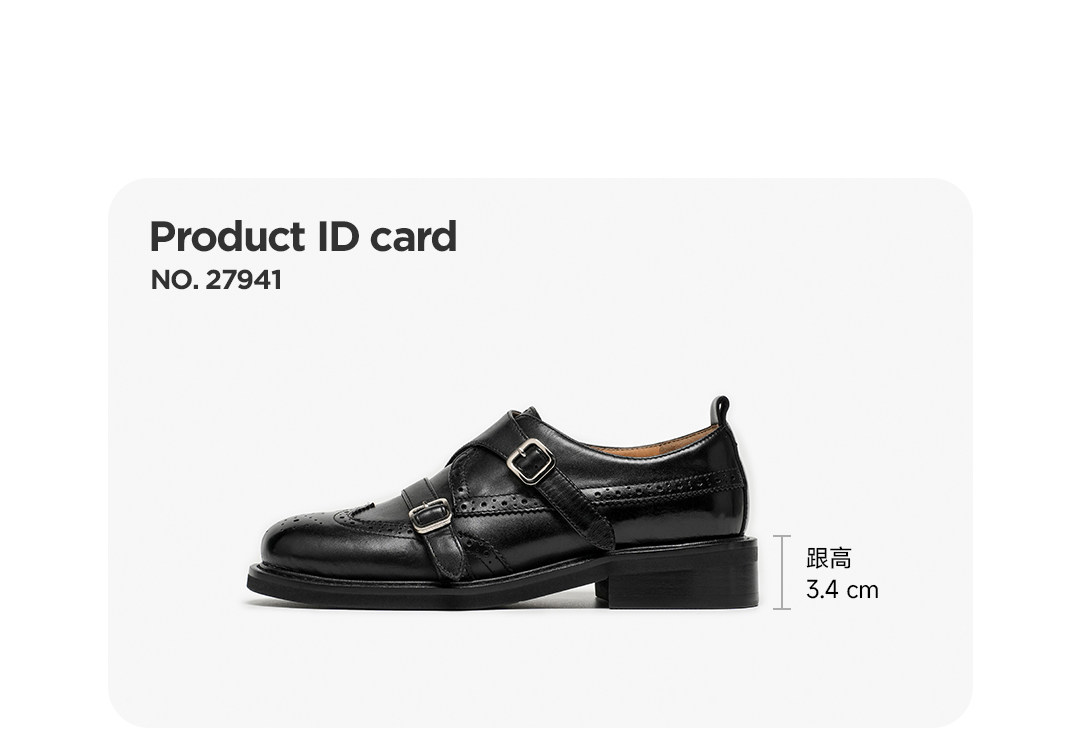Click the pull tab at the shoe's back
Screen dimensions: 1080x747
pos(720,410)
